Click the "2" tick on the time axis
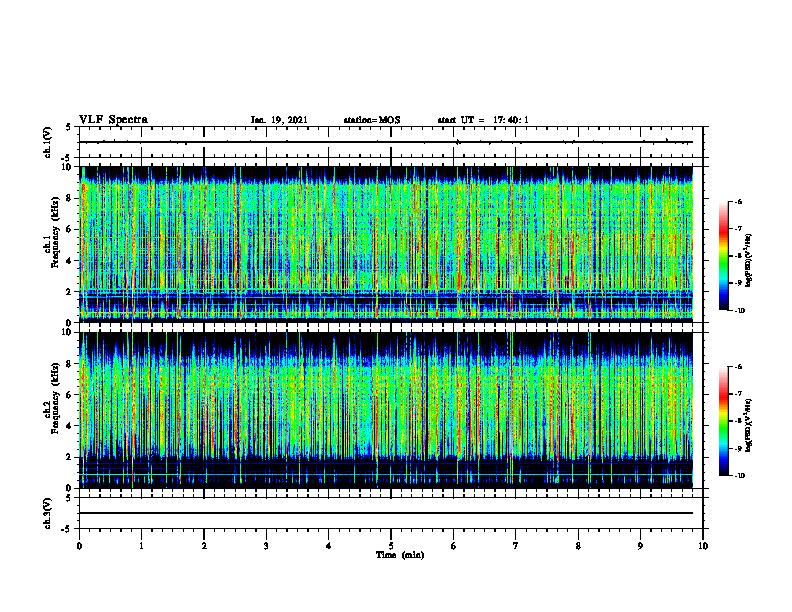Viewport: 792px width, 612px height. pos(204,546)
